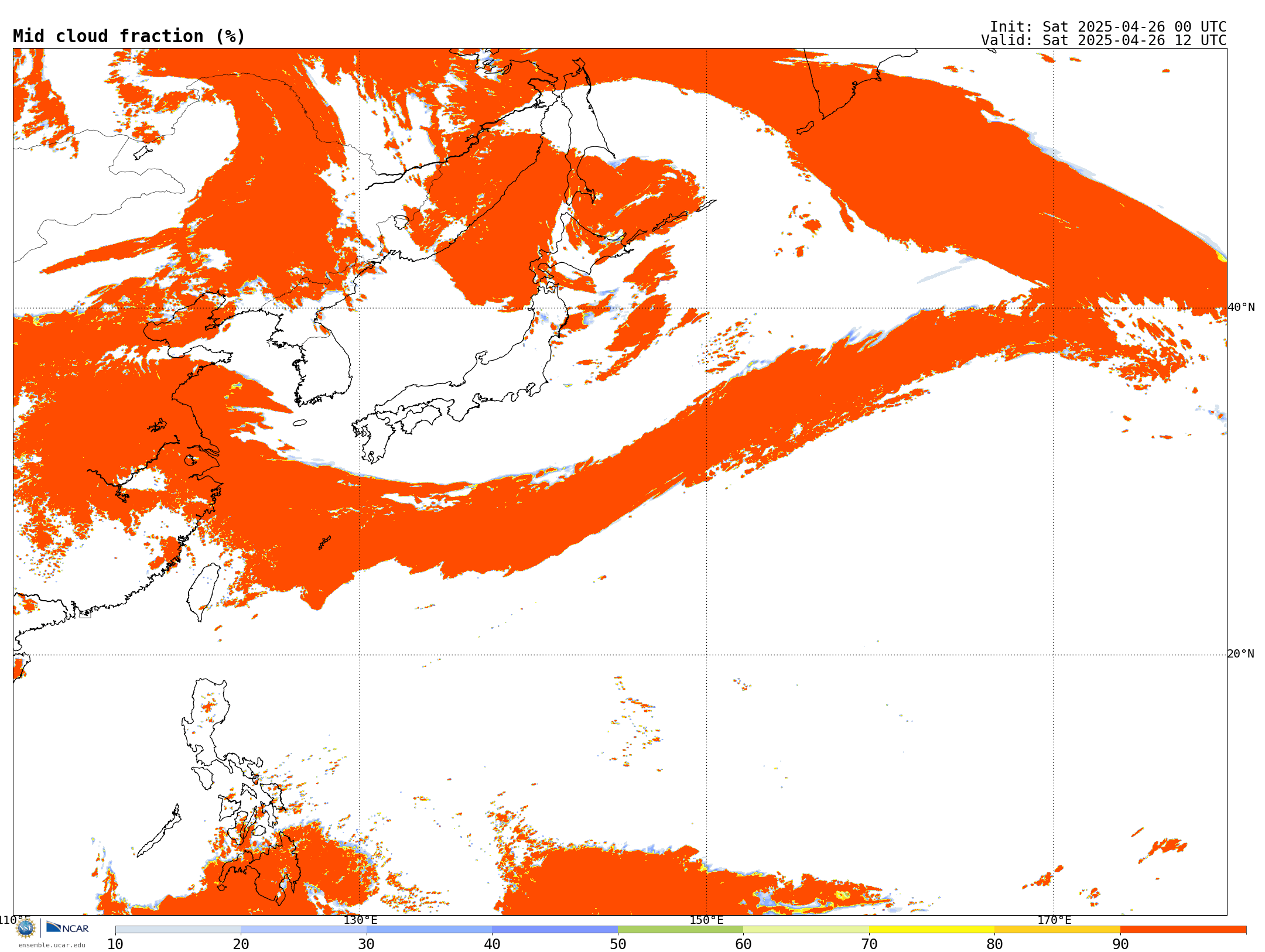Image resolution: width=1265 pixels, height=952 pixels.
Task: Select the 50-60 green colorbar segment
Action: [681, 930]
